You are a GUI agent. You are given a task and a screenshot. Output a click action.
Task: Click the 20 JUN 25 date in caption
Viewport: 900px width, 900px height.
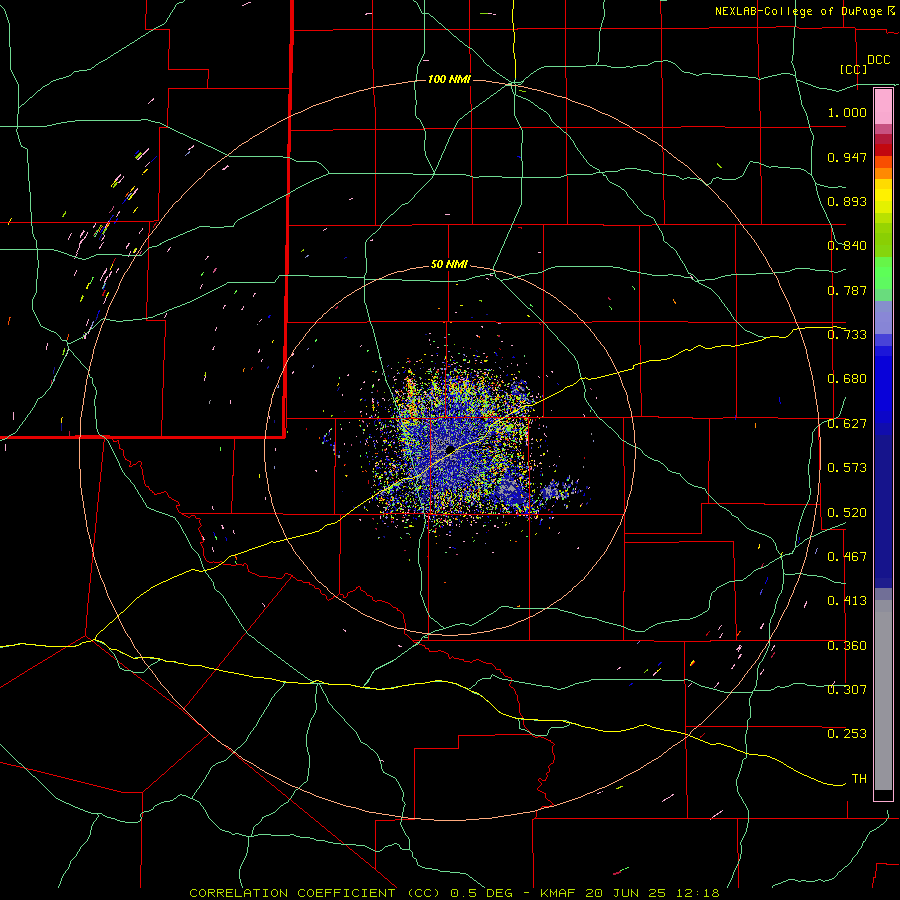[x=626, y=893]
